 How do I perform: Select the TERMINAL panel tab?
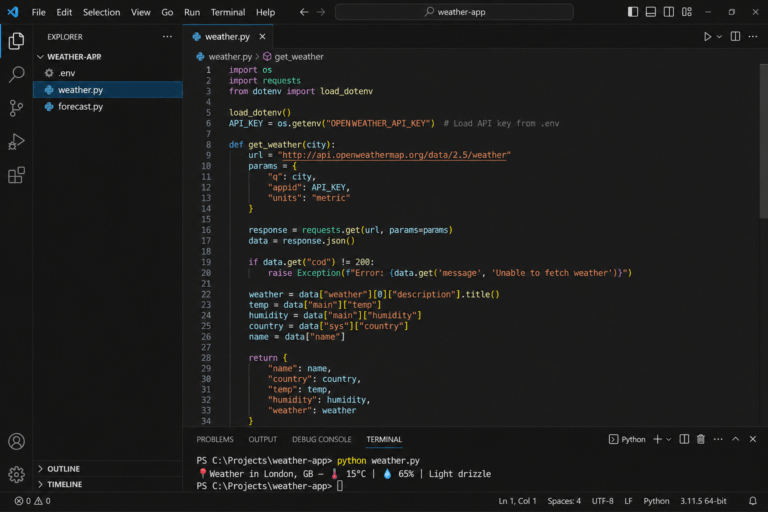click(x=384, y=439)
